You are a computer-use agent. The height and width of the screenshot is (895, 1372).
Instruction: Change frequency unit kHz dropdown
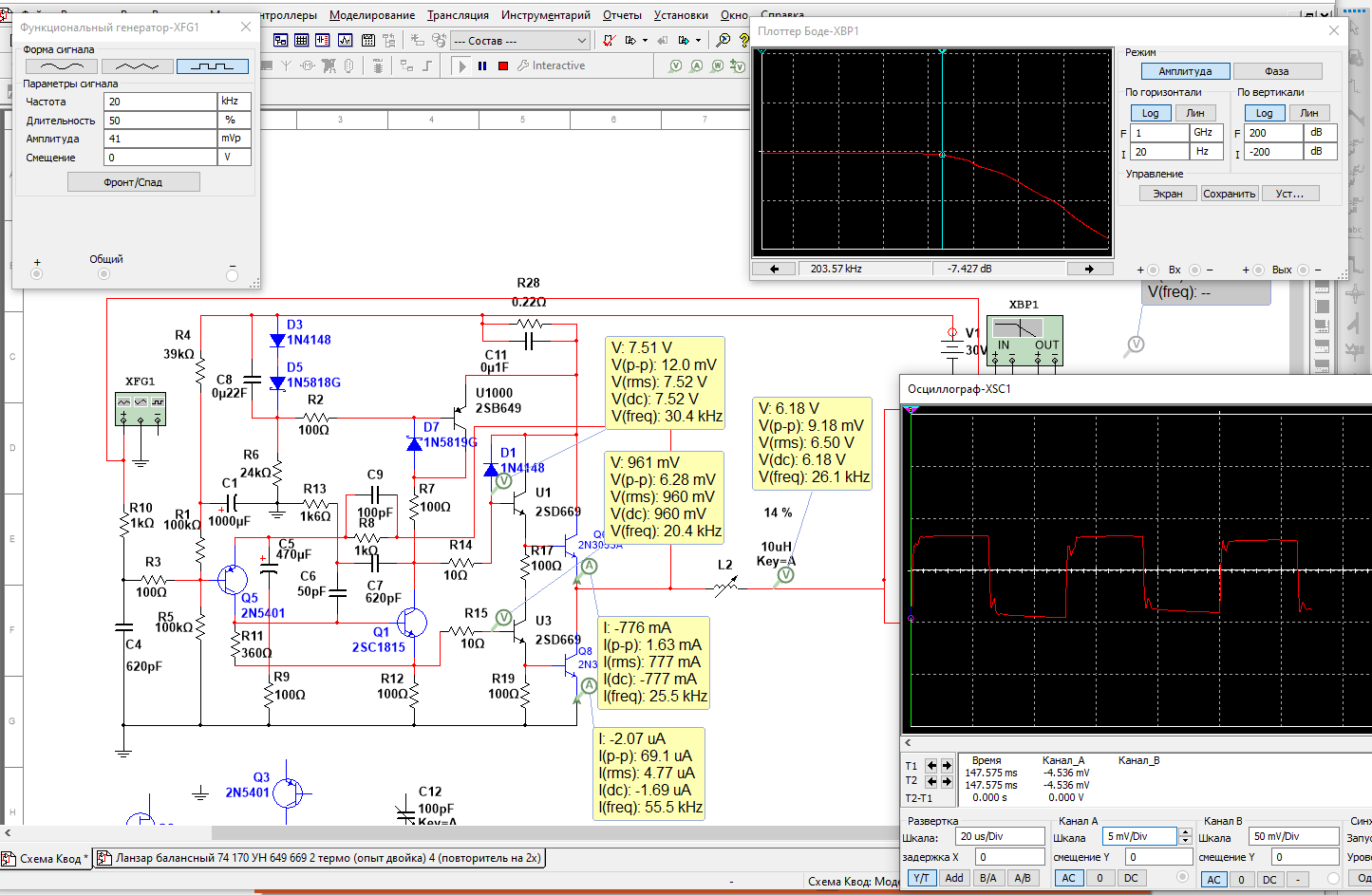coord(235,102)
